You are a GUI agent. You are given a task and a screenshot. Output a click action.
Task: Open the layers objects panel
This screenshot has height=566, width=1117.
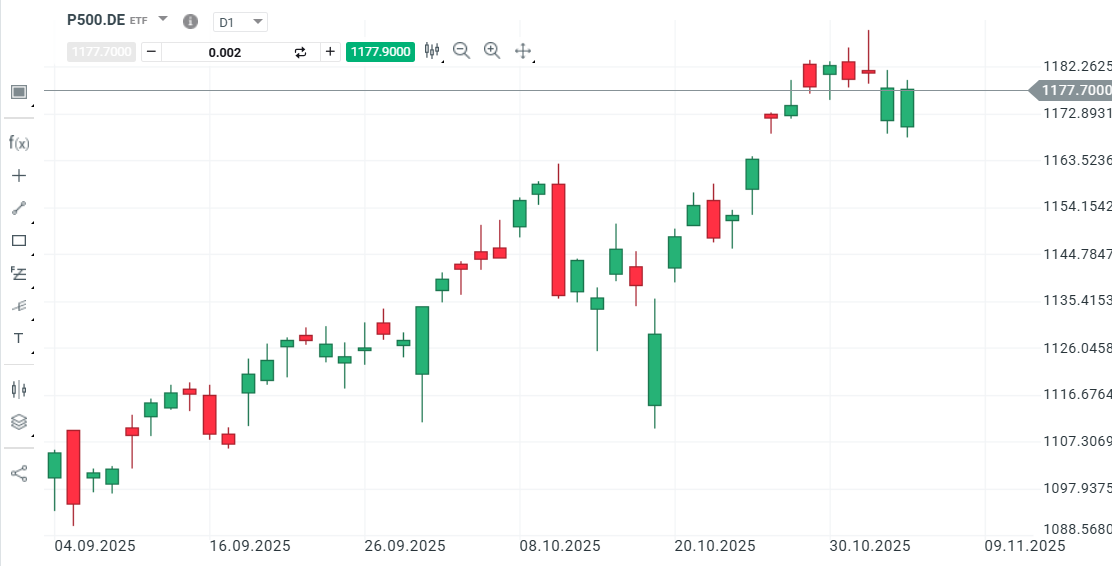coord(19,422)
